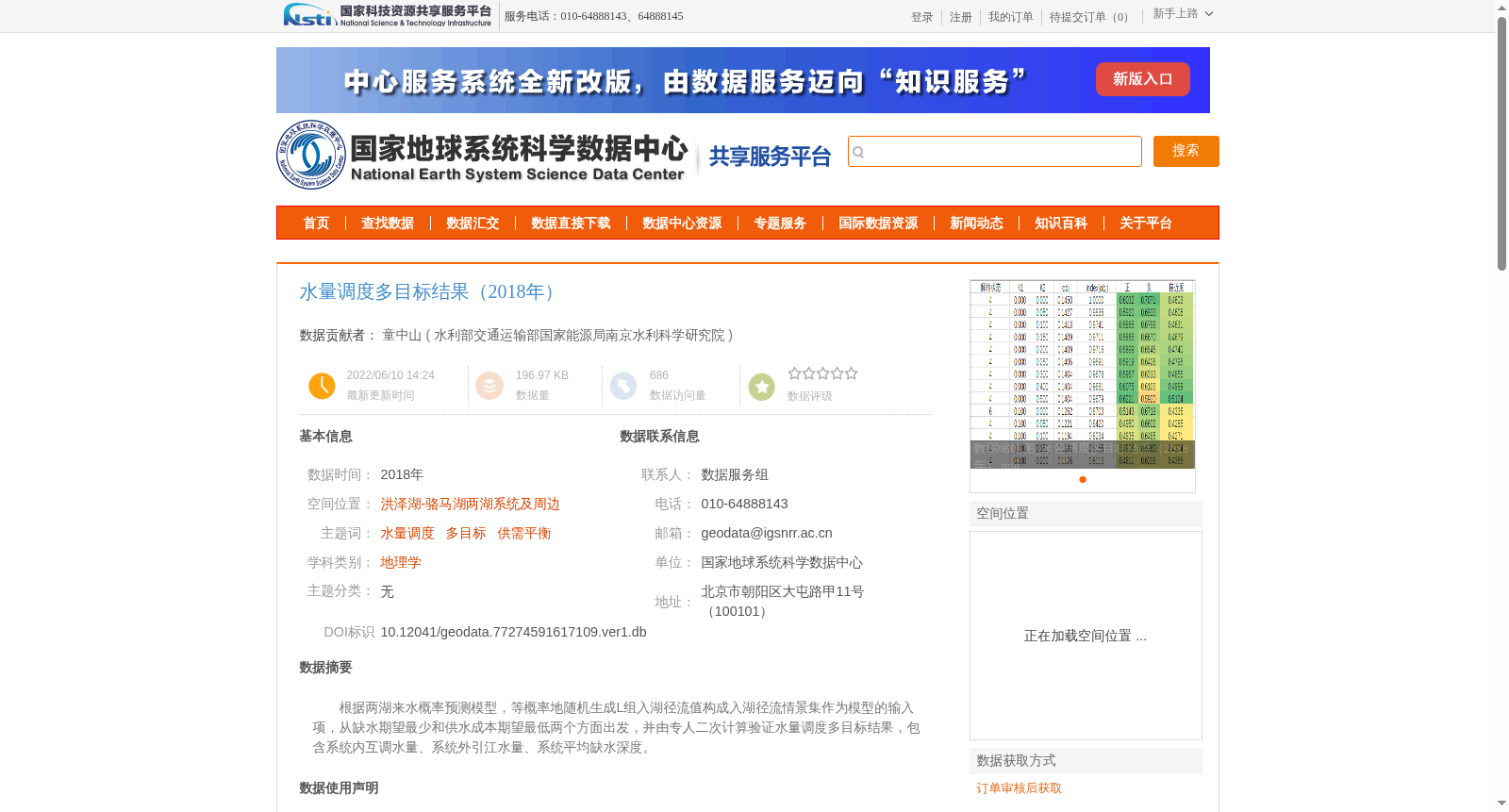Click the phone number 010-64888143 in contact info

tap(744, 505)
